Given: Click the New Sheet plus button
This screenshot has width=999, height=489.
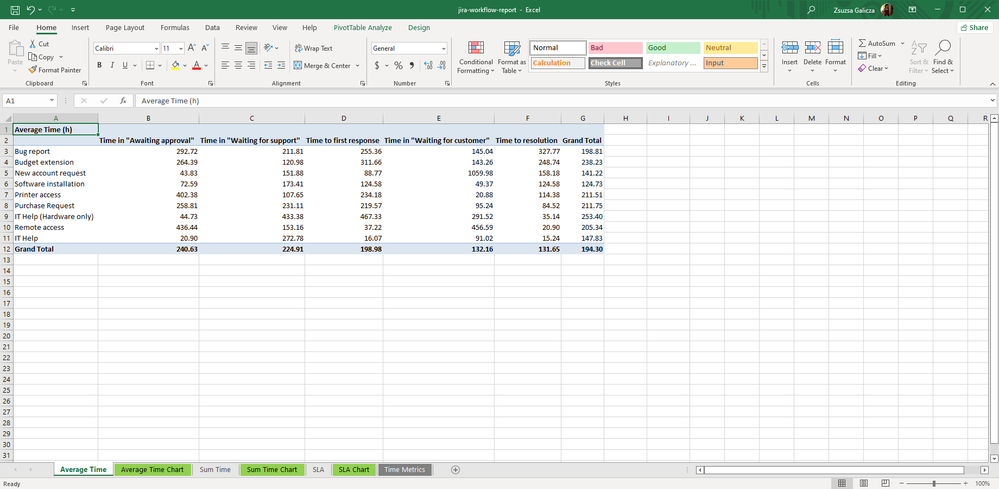Looking at the screenshot, I should (456, 470).
